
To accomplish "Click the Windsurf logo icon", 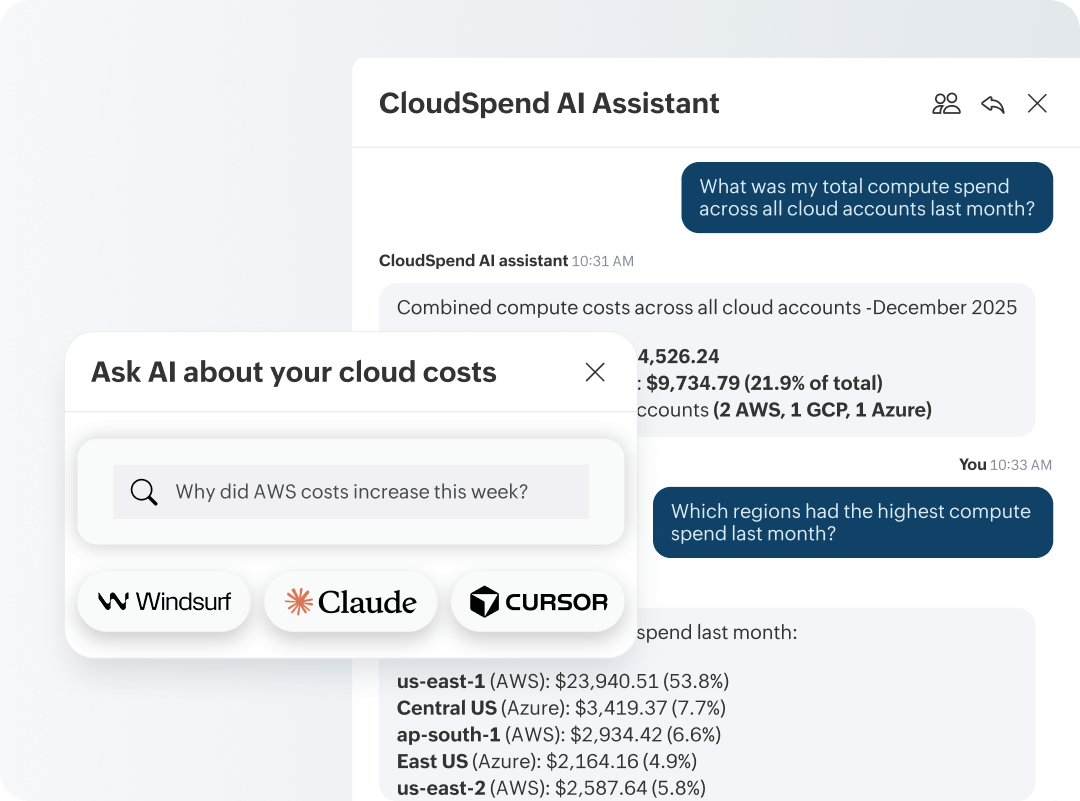I will tap(113, 601).
